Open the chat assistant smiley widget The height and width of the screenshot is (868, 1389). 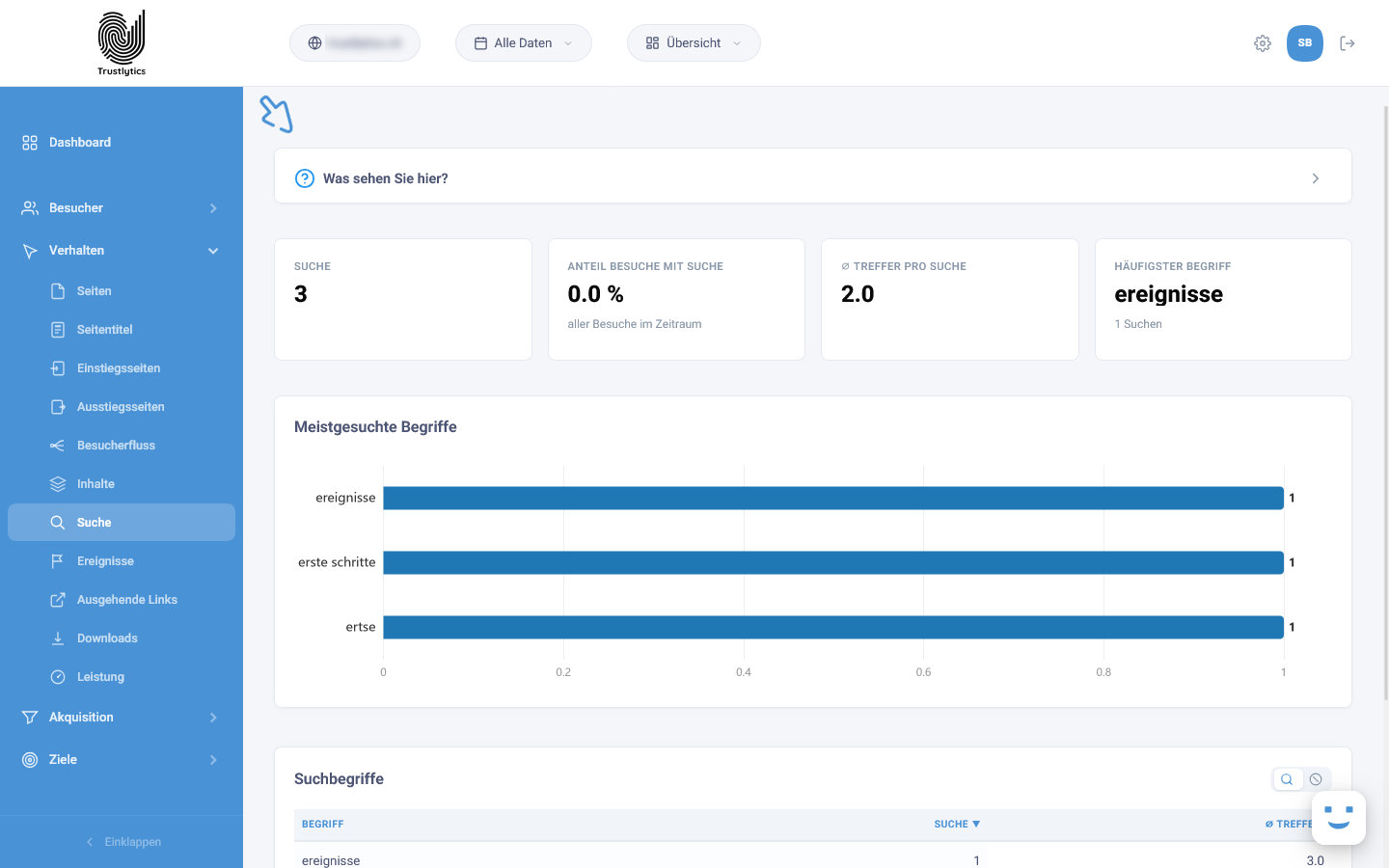[x=1339, y=818]
